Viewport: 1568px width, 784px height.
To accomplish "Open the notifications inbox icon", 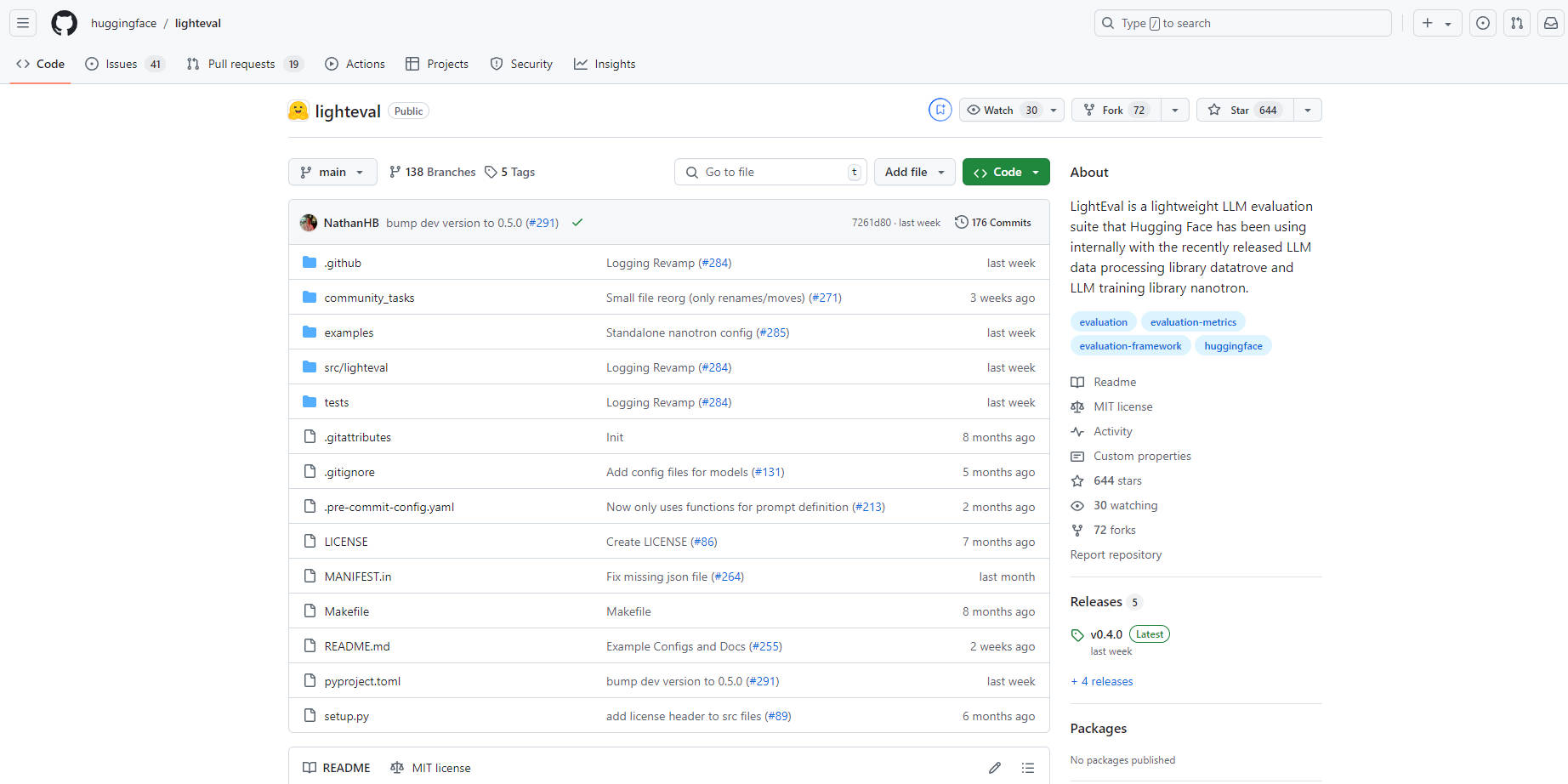I will [x=1551, y=23].
